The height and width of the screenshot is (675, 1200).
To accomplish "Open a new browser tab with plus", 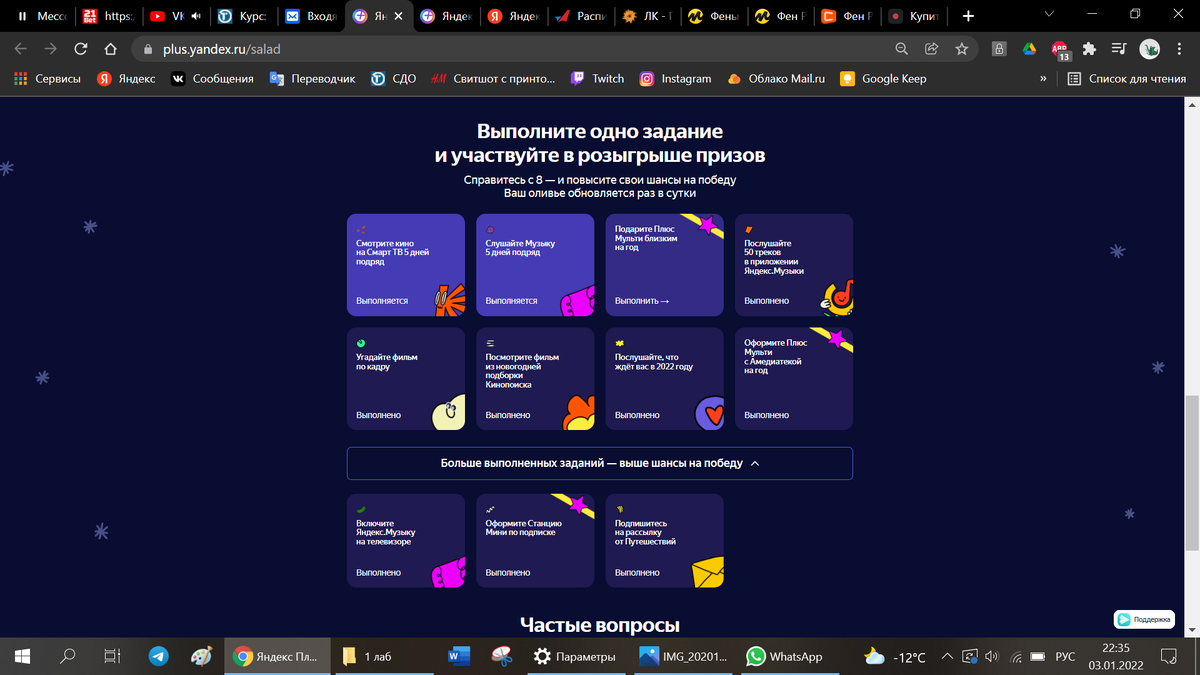I will click(x=967, y=16).
